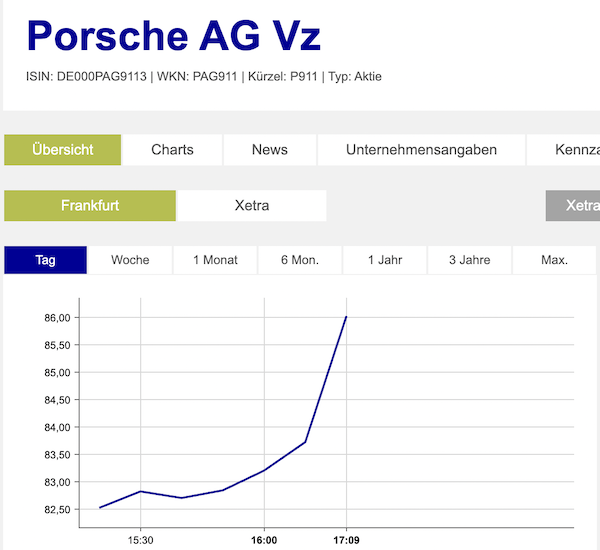Select the Frankfurt exchange button

(x=90, y=206)
